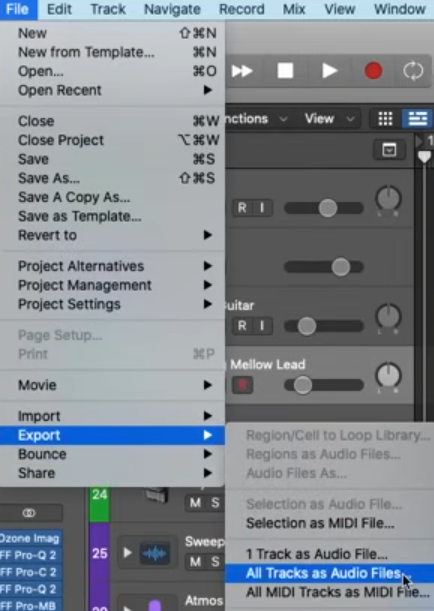The height and width of the screenshot is (611, 434).
Task: Expand the Import submenu
Action: [112, 416]
